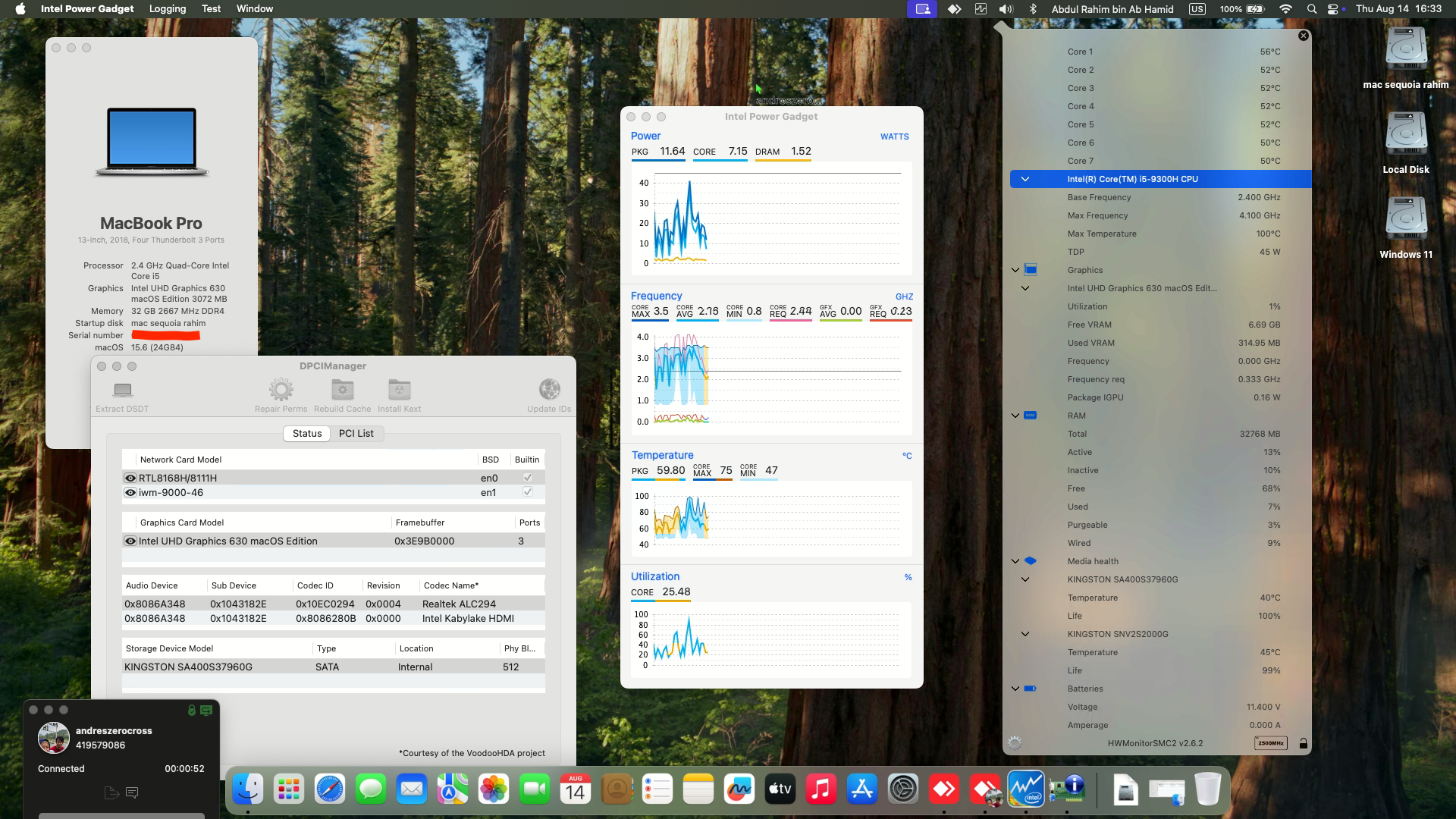Click the lock icon in HWMonitorSMC2

point(1303,743)
